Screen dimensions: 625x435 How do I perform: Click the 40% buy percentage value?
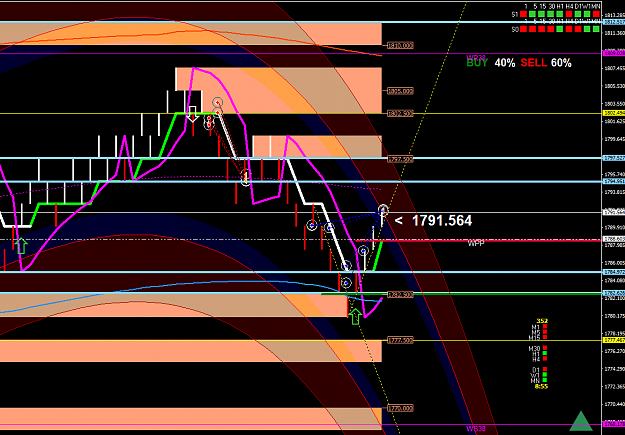coord(505,63)
